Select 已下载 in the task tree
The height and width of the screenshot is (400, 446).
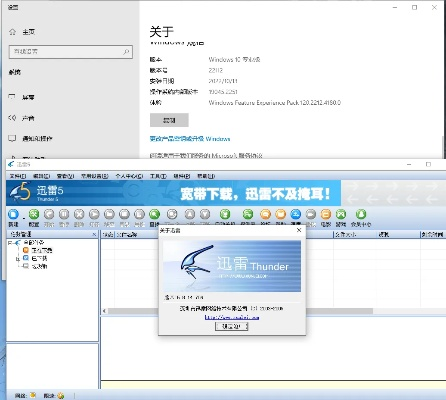[39, 258]
